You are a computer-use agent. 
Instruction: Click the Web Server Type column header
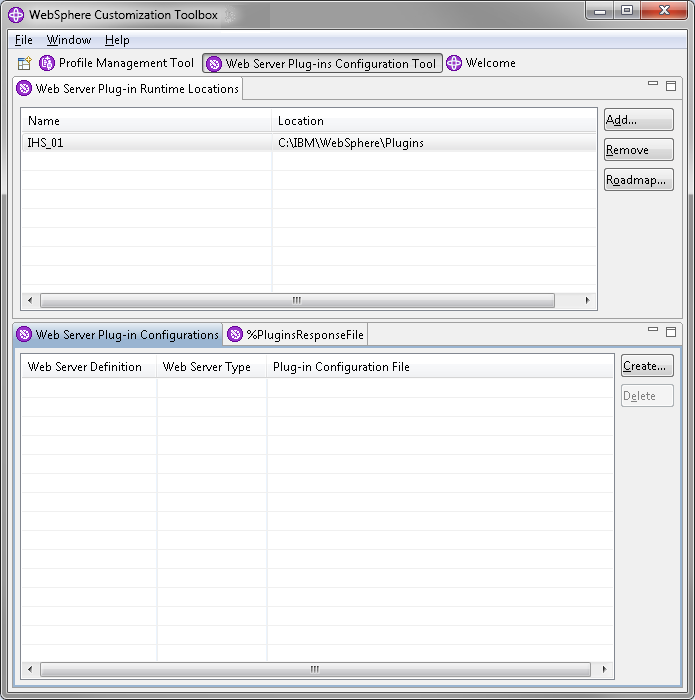coord(212,367)
